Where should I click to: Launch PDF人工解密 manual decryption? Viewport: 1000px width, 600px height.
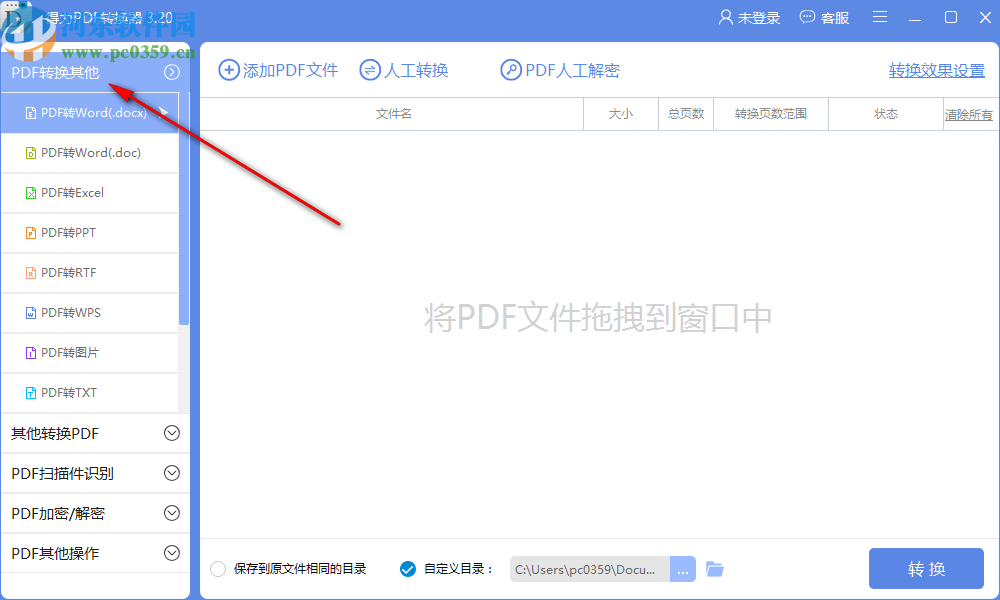[559, 70]
